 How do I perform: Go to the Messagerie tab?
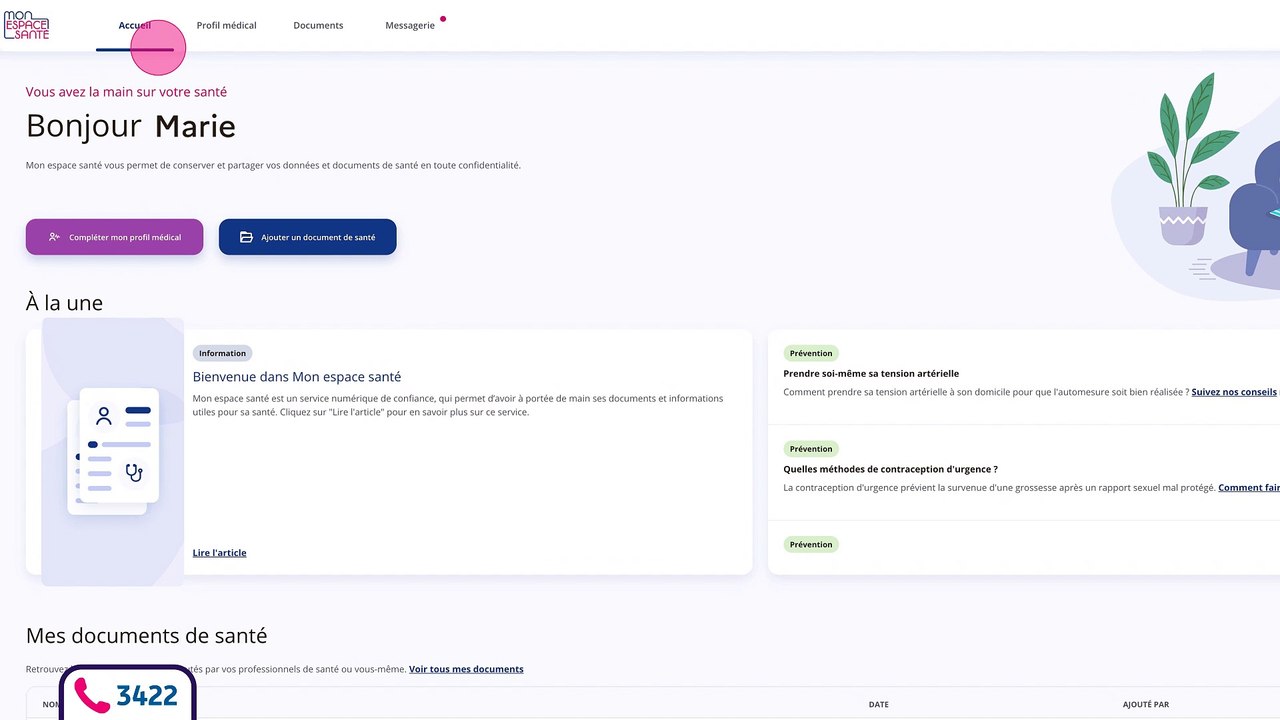tap(410, 25)
